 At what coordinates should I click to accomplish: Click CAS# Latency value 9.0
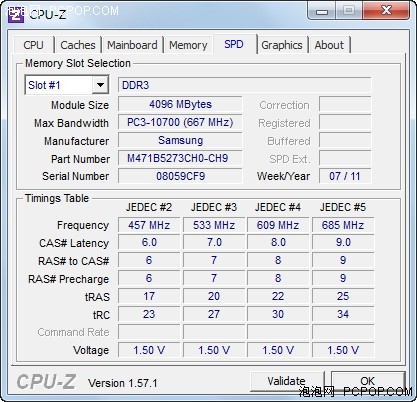point(343,242)
